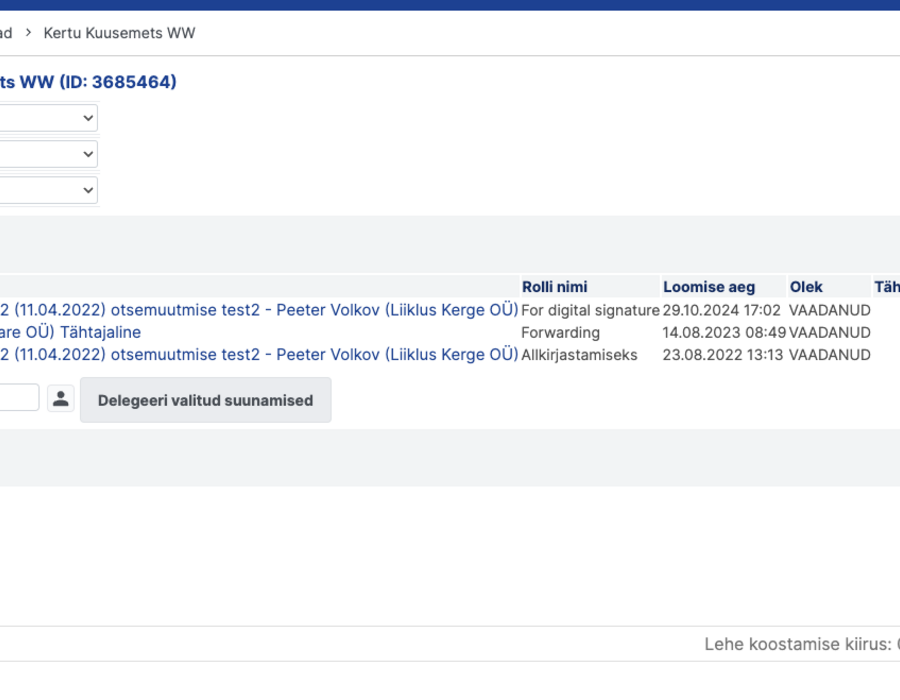Click the Olek column header

tap(806, 287)
